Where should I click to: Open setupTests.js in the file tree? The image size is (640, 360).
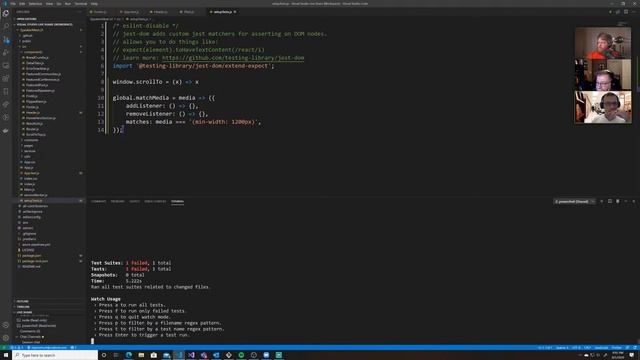[x=33, y=200]
